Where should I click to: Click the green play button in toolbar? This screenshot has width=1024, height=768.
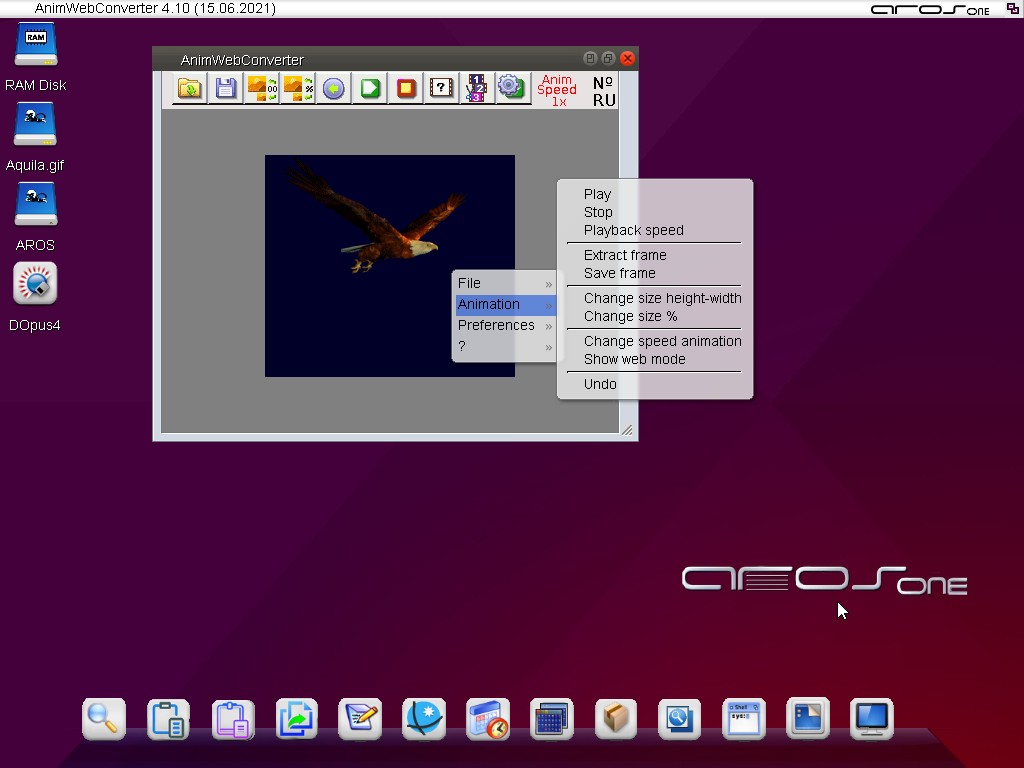point(370,88)
